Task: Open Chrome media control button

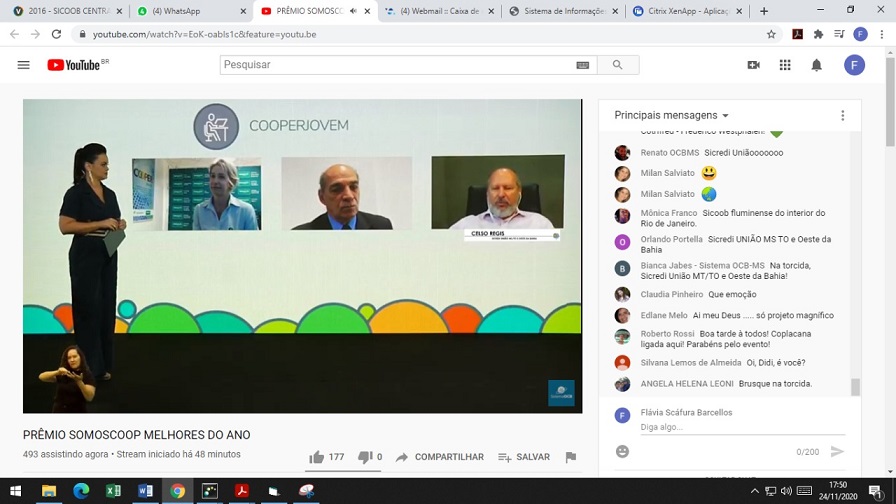Action: (x=839, y=34)
